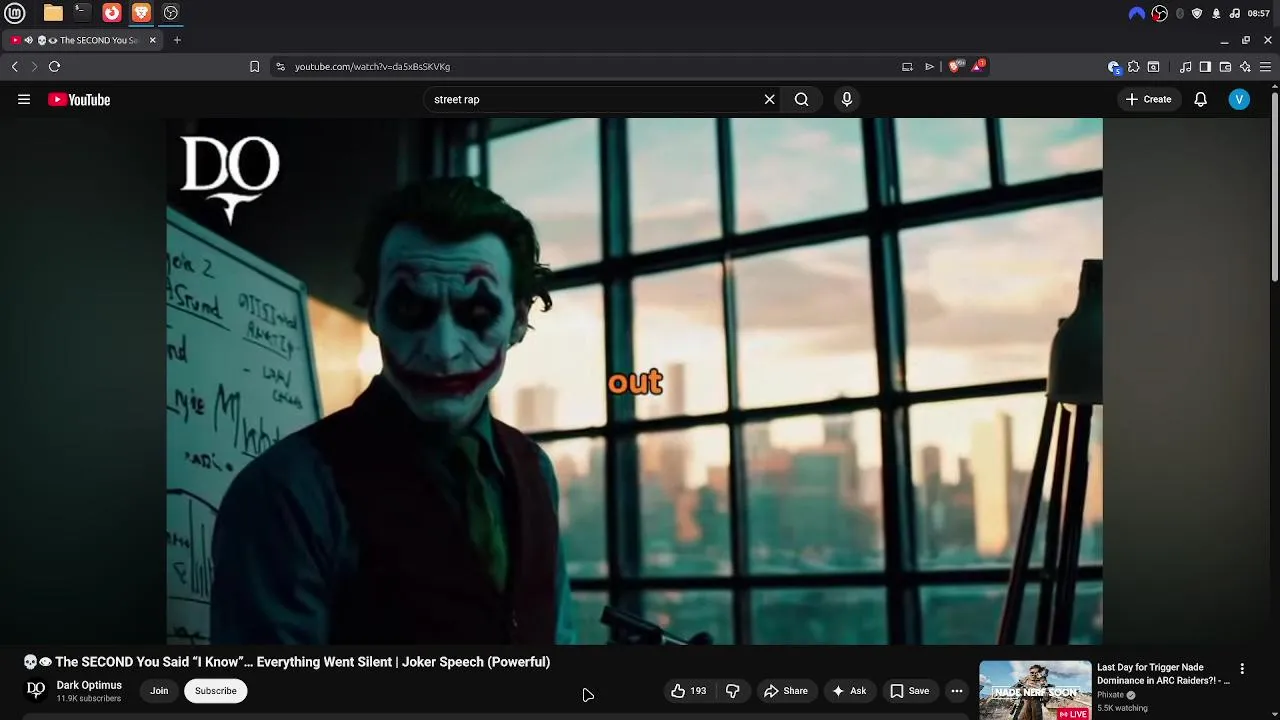
Task: Open the Dark Optimus channel name link
Action: pyautogui.click(x=89, y=685)
